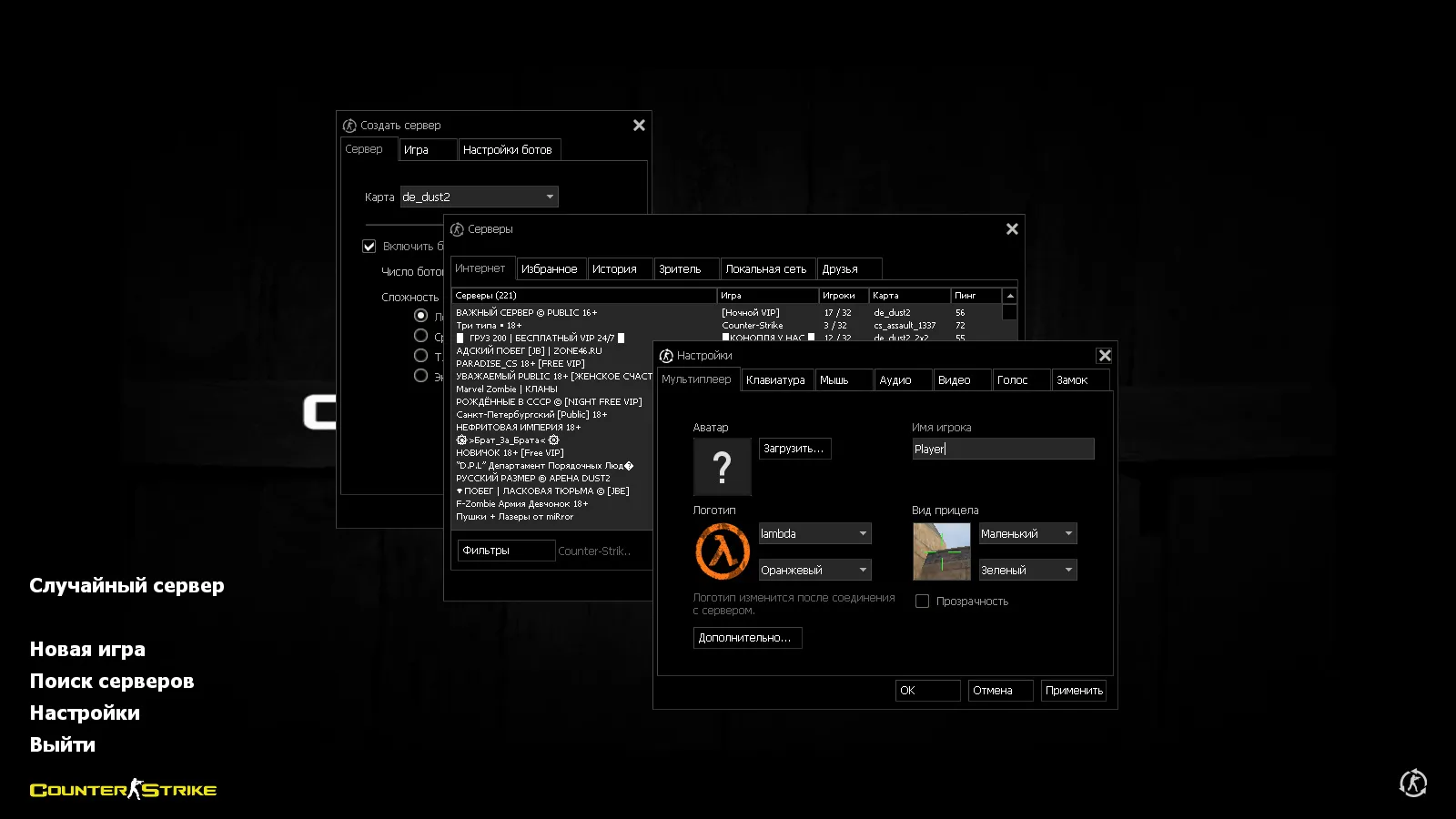Viewport: 1456px width, 819px height.
Task: Click the Фильтры button in the server browser
Action: point(505,550)
